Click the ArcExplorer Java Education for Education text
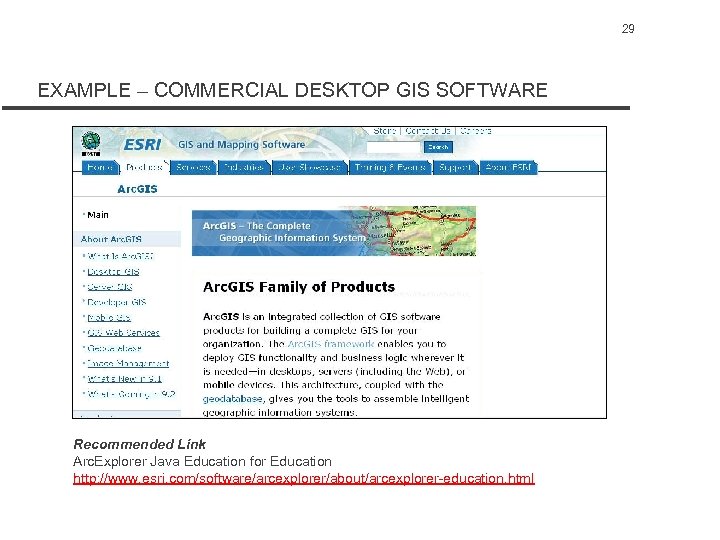Image resolution: width=720 pixels, height=540 pixels. point(202,461)
